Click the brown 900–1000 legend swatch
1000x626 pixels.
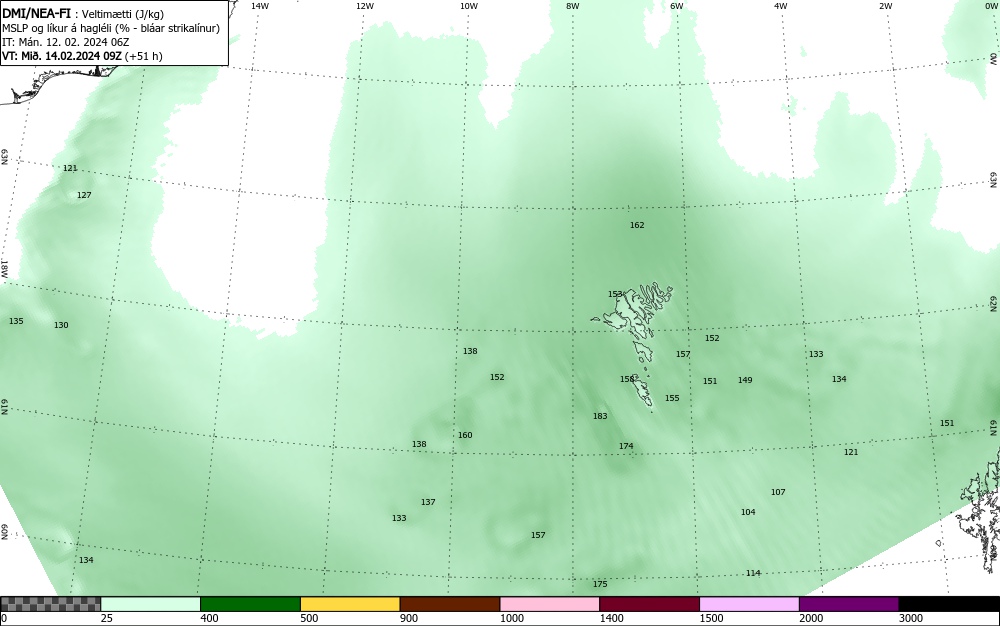(x=450, y=604)
